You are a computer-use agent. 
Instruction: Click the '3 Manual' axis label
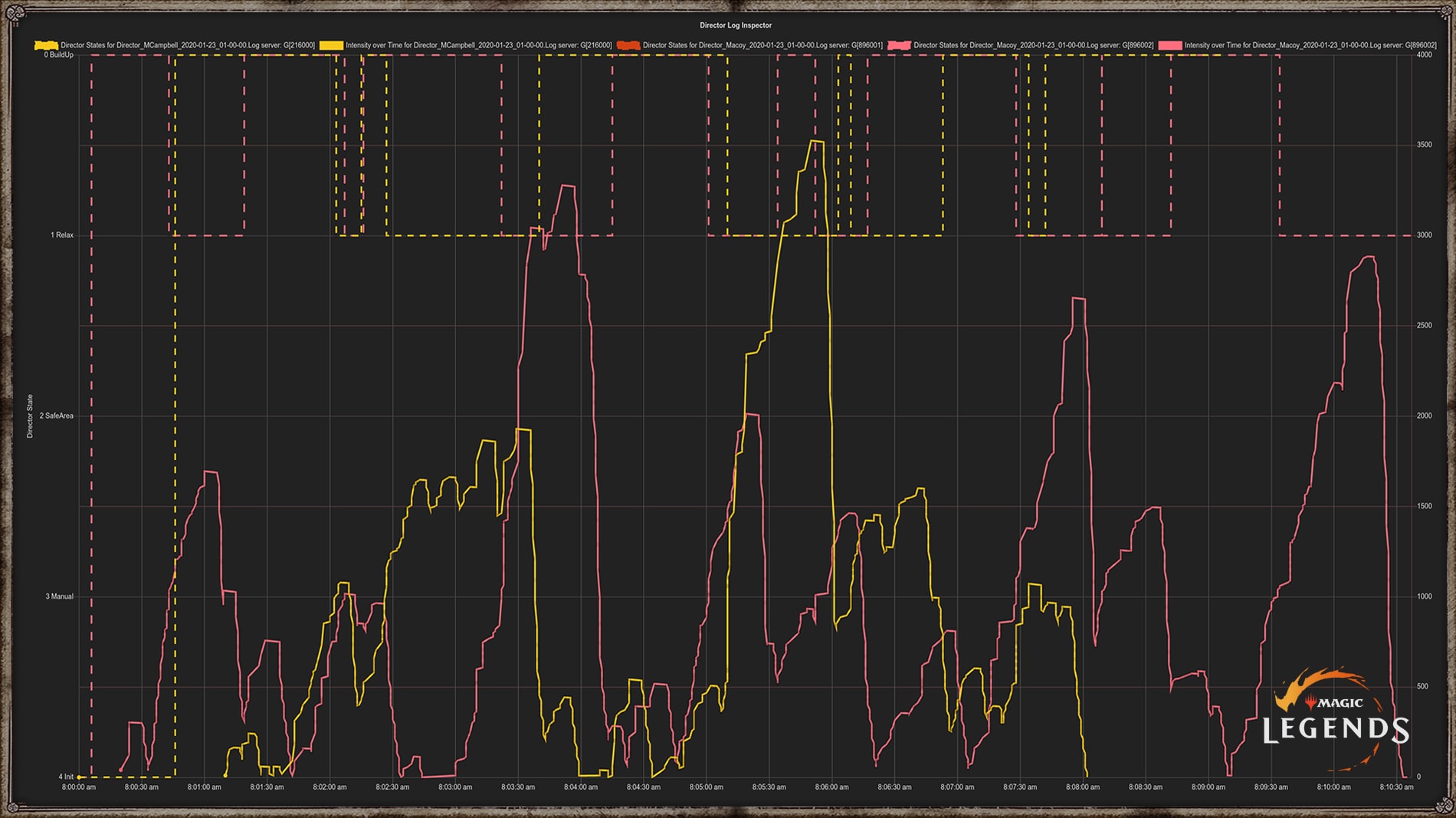click(x=60, y=596)
